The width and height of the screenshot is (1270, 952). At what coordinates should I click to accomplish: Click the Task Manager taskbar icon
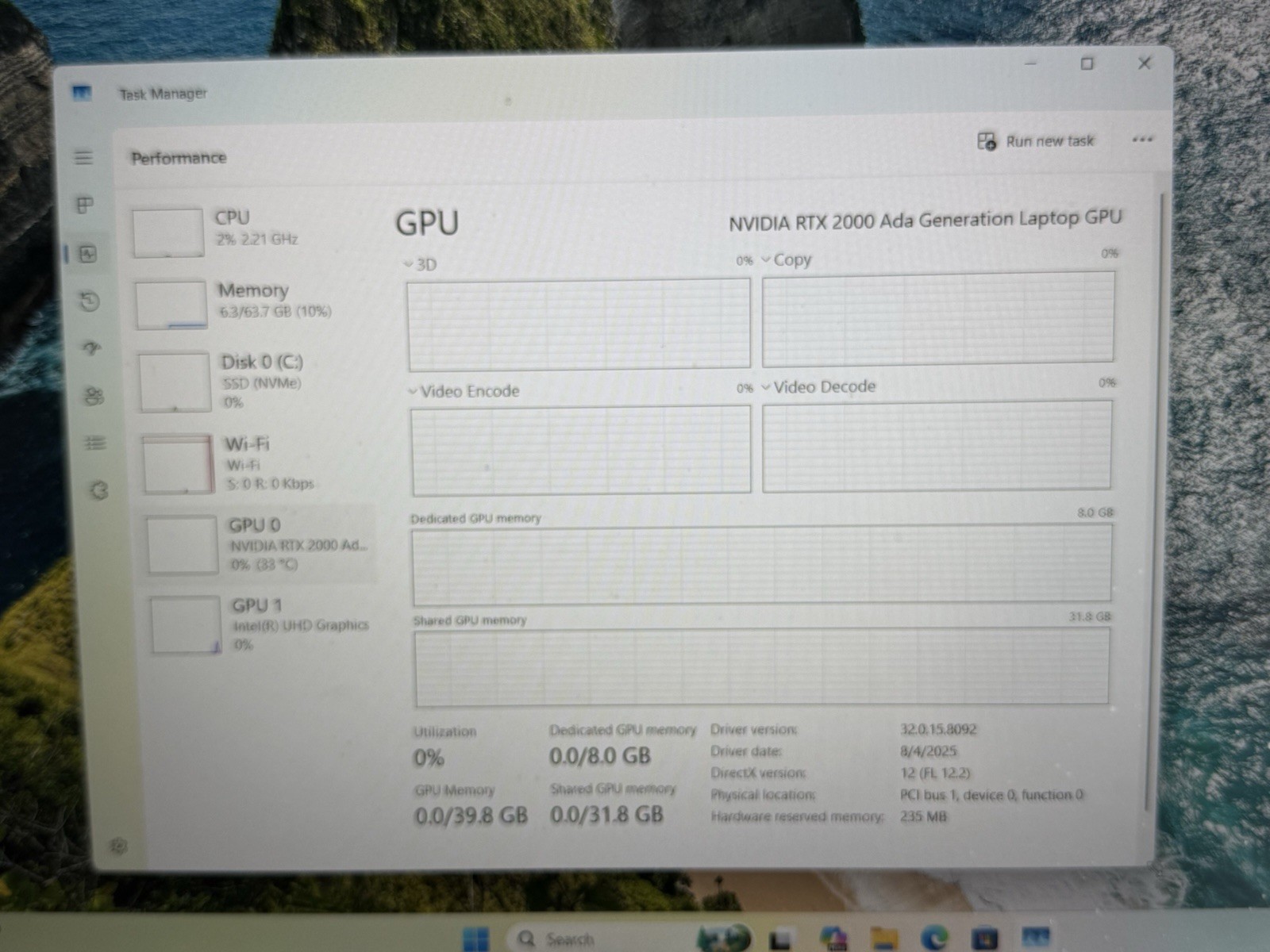[1035, 939]
